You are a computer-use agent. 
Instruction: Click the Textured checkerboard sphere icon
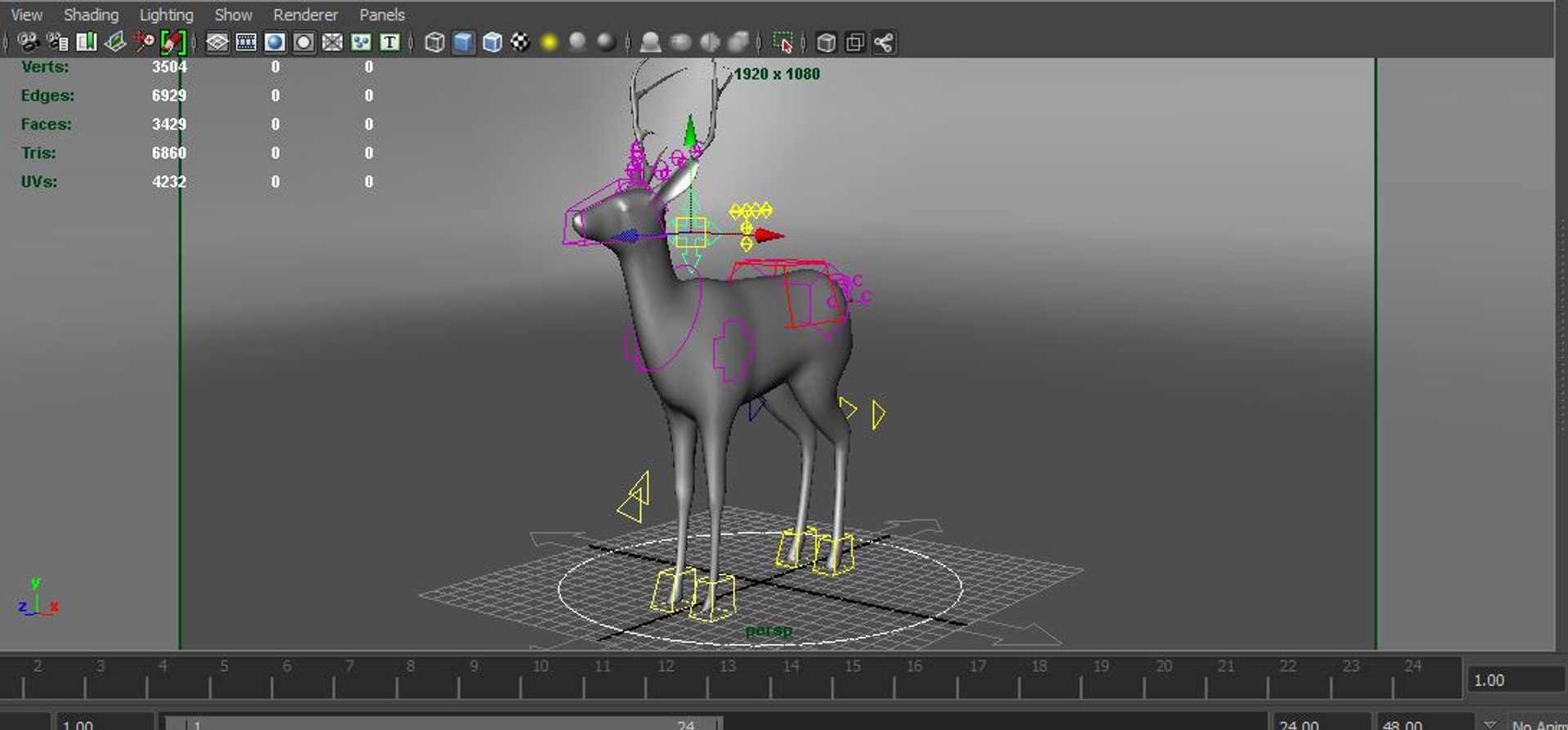520,42
